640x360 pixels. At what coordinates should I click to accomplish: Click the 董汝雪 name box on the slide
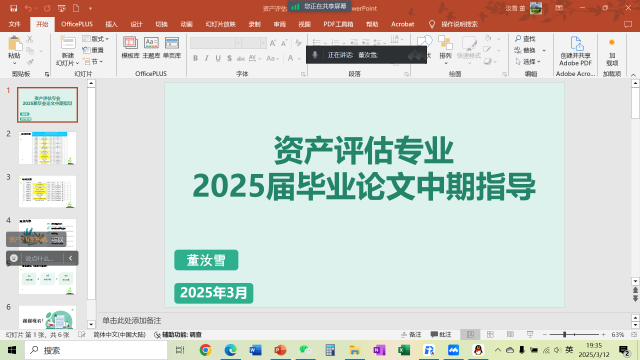(x=206, y=260)
